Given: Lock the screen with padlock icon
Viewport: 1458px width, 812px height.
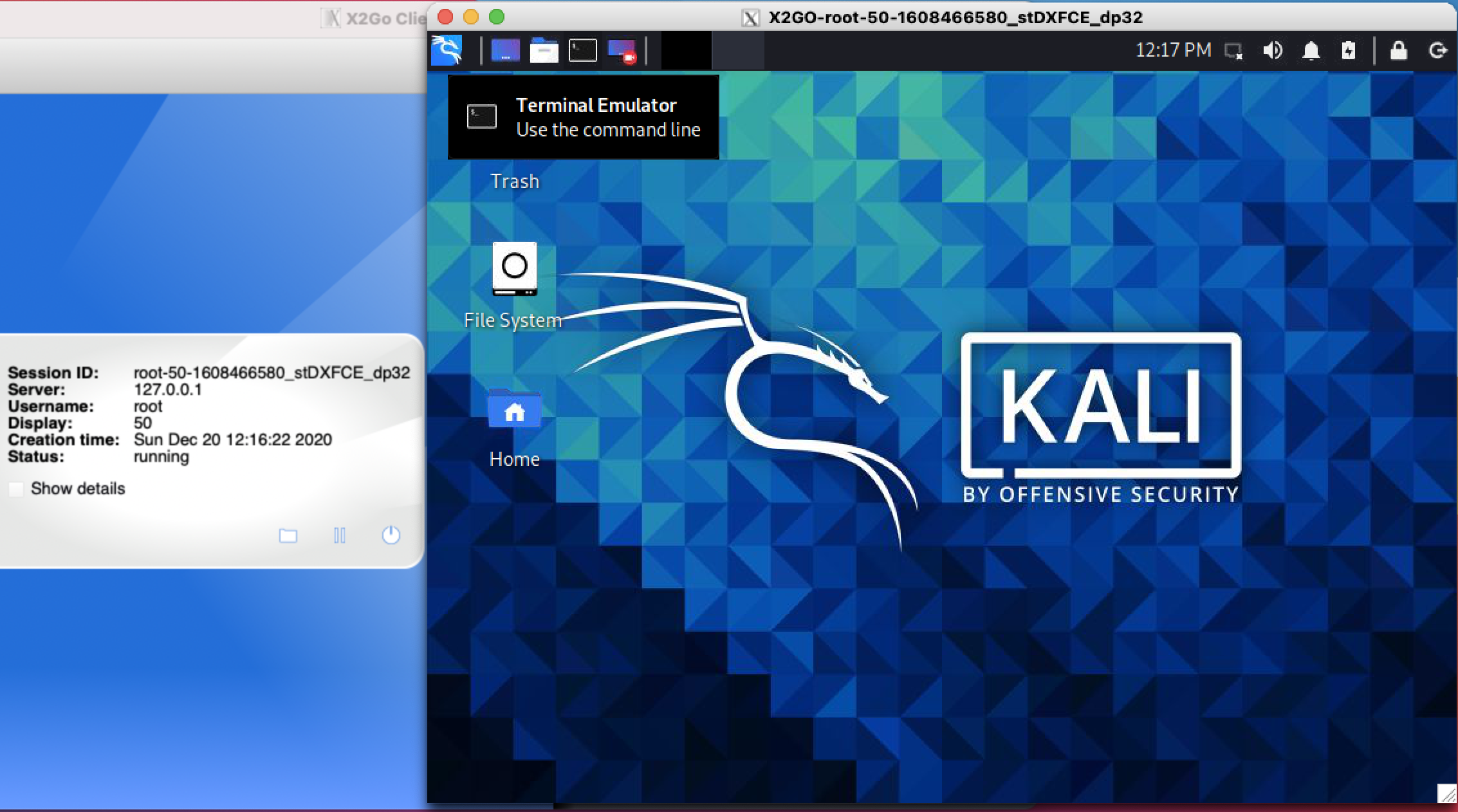Looking at the screenshot, I should click(x=1399, y=50).
